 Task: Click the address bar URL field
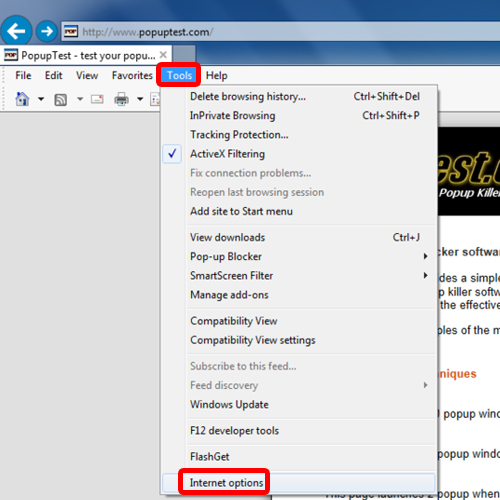point(280,32)
